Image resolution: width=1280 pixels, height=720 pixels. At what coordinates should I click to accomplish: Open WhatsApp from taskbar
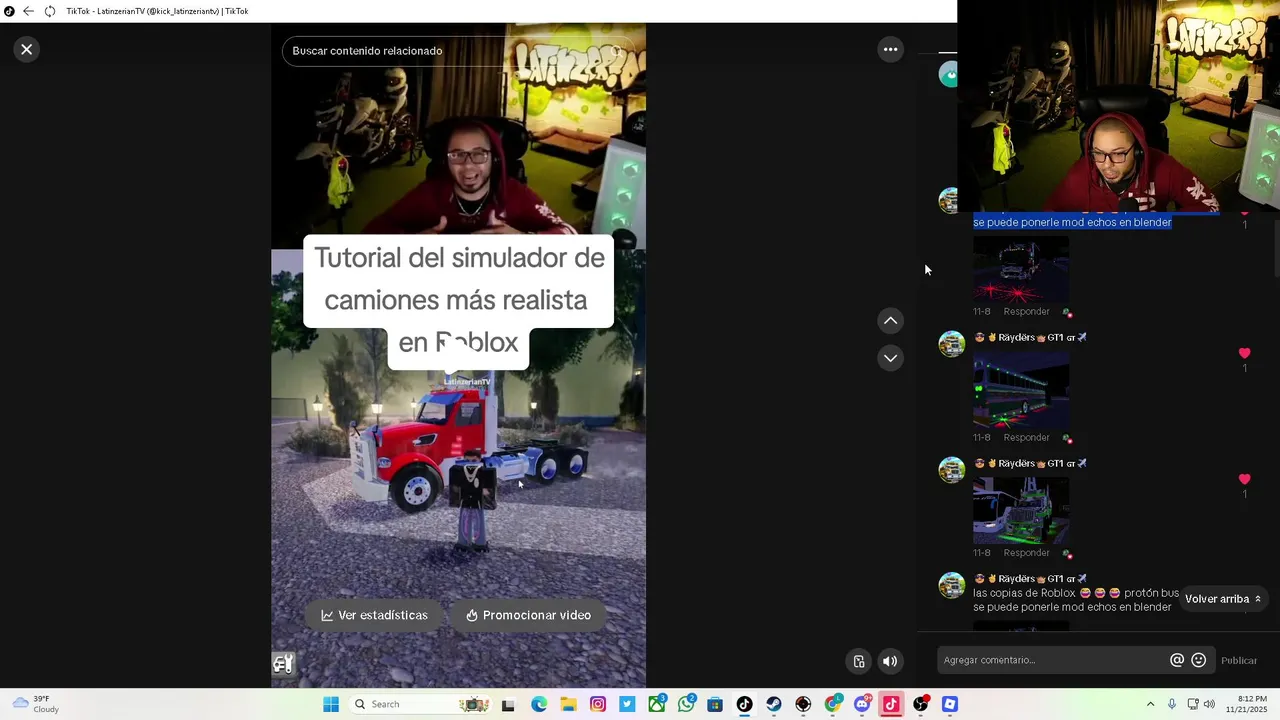pyautogui.click(x=686, y=705)
